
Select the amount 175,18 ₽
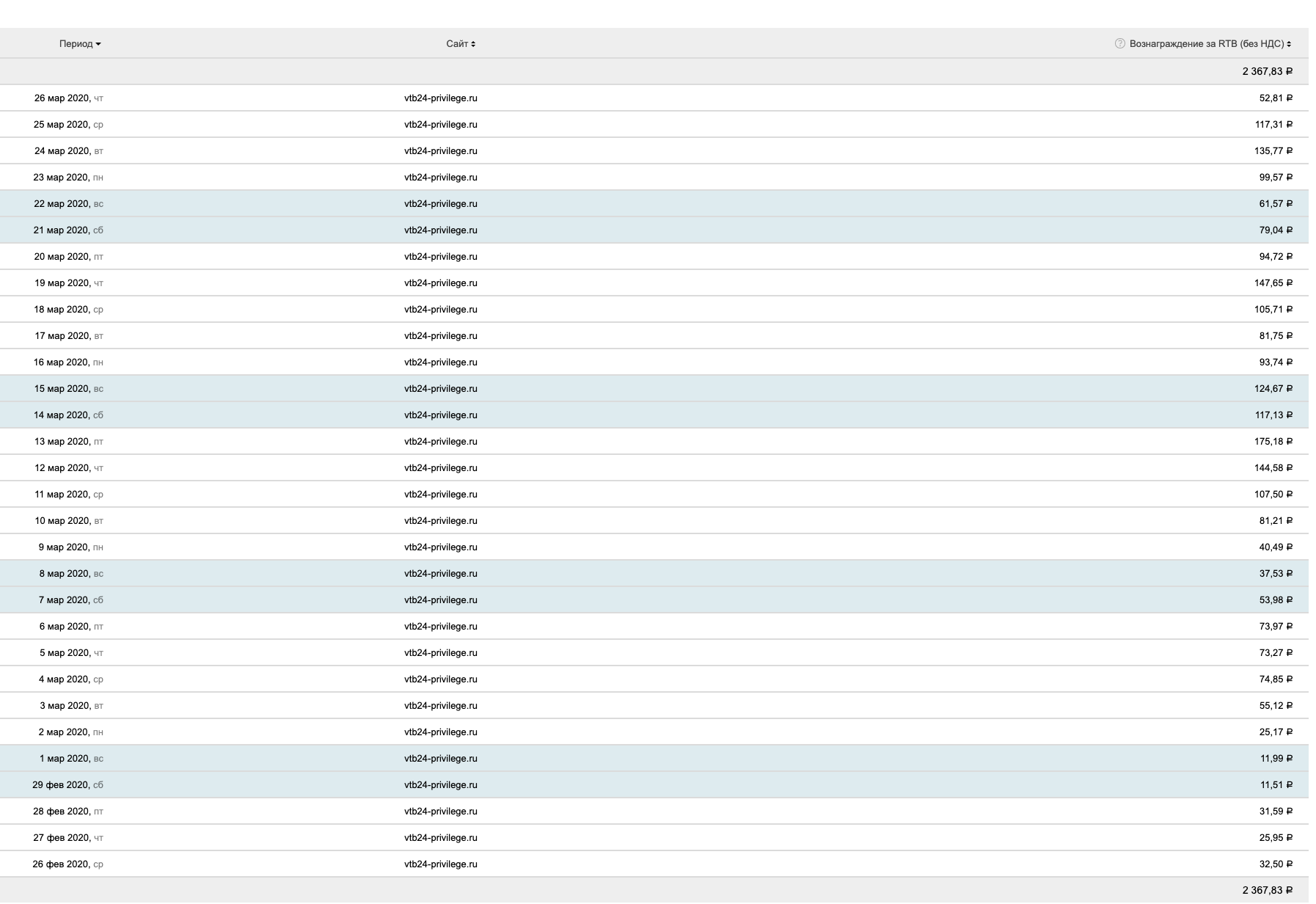pyautogui.click(x=1273, y=442)
